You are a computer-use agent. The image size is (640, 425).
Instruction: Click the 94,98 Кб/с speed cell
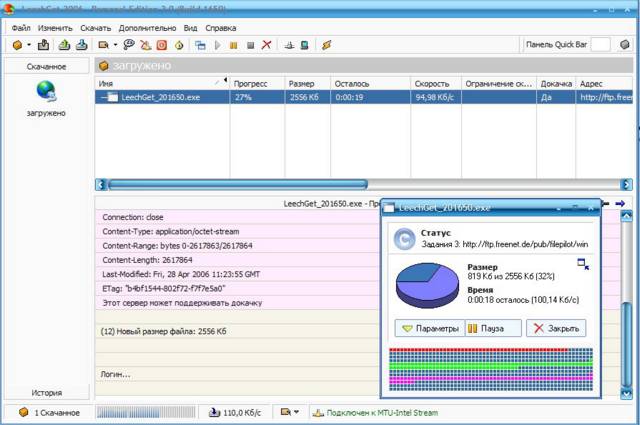click(436, 97)
